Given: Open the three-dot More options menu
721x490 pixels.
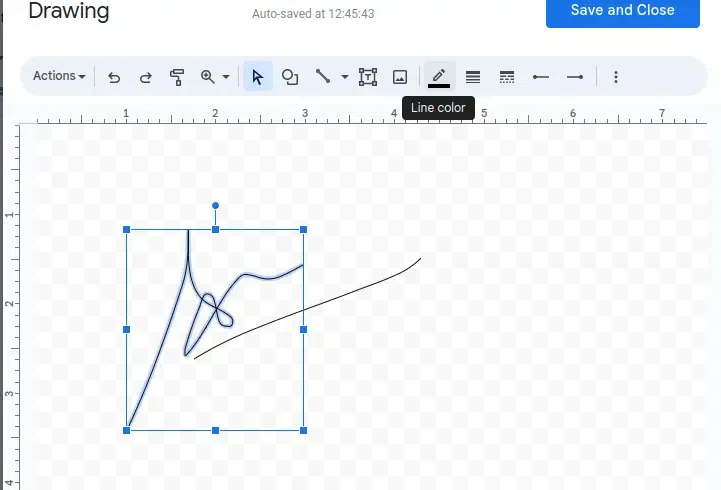Looking at the screenshot, I should point(616,77).
